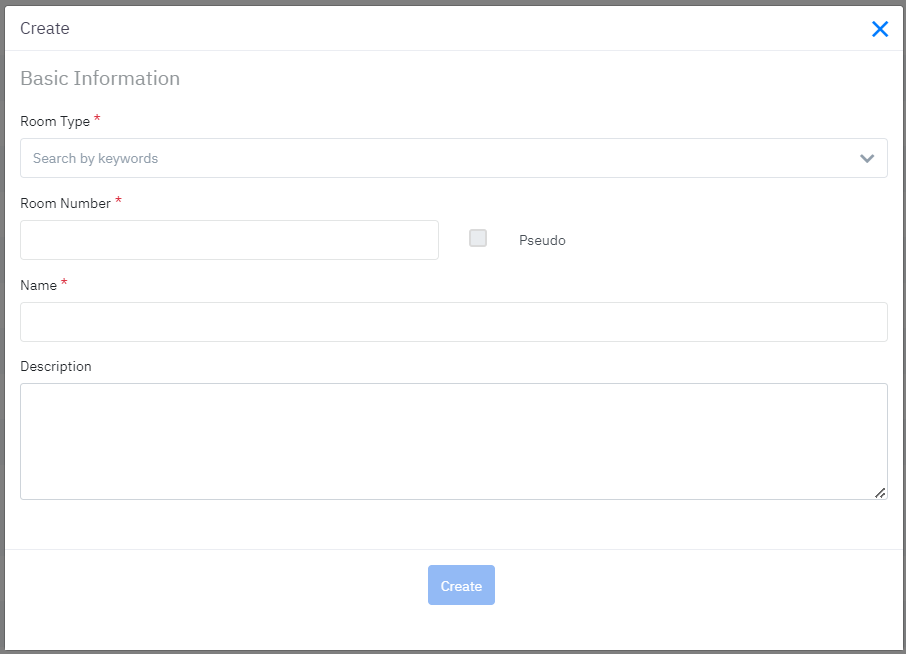Focus the Name text field
906x654 pixels.
(453, 322)
